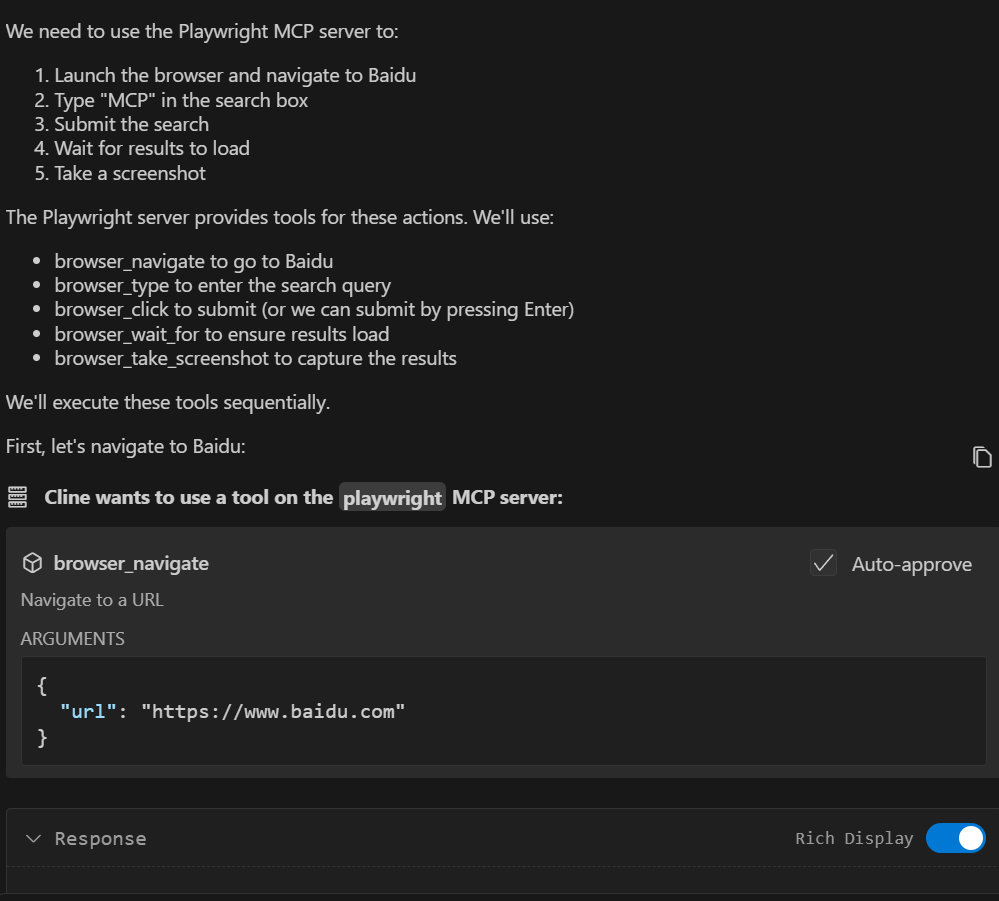Click the chevron icon on the Response header
Viewport: 999px width, 901px height.
[x=33, y=838]
